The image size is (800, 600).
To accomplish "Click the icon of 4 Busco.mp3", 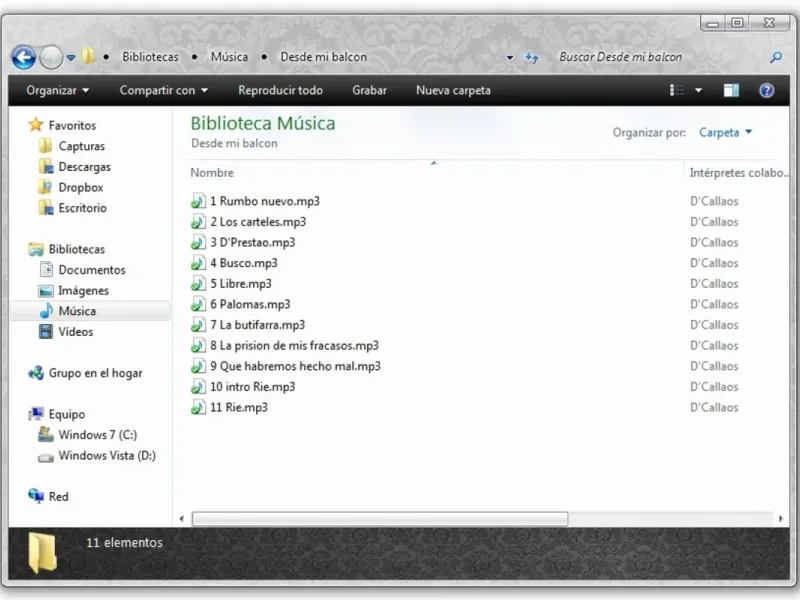I will 198,263.
